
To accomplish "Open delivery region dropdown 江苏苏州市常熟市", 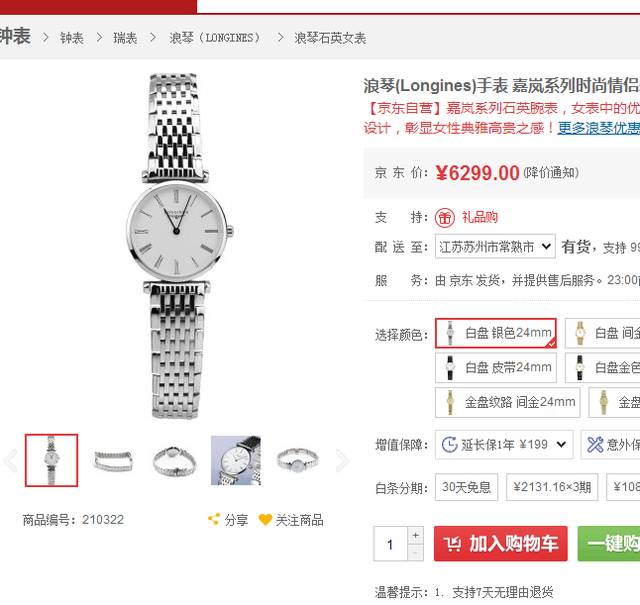I will pyautogui.click(x=495, y=247).
